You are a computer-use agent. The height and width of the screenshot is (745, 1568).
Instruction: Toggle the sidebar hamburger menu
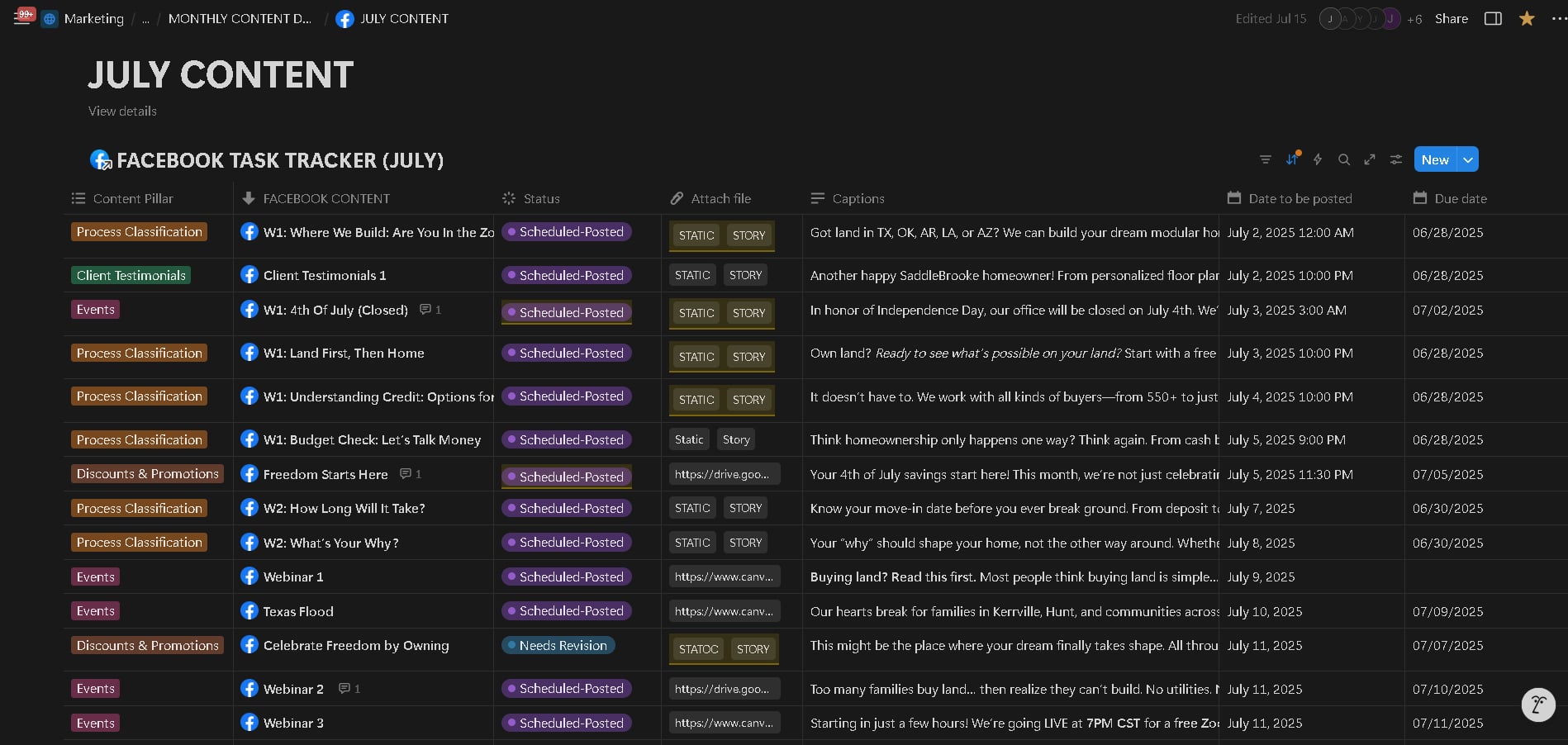[21, 18]
